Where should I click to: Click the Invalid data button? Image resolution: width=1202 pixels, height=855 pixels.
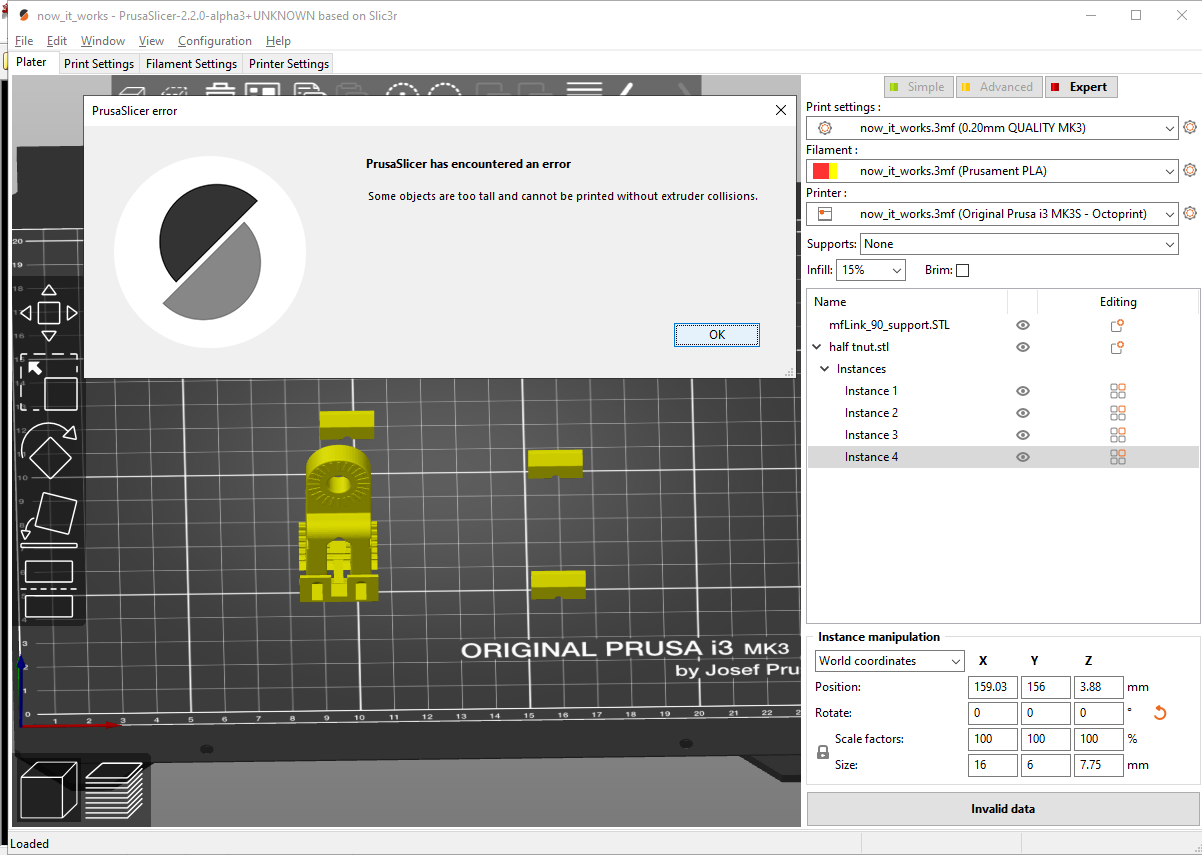point(1003,809)
